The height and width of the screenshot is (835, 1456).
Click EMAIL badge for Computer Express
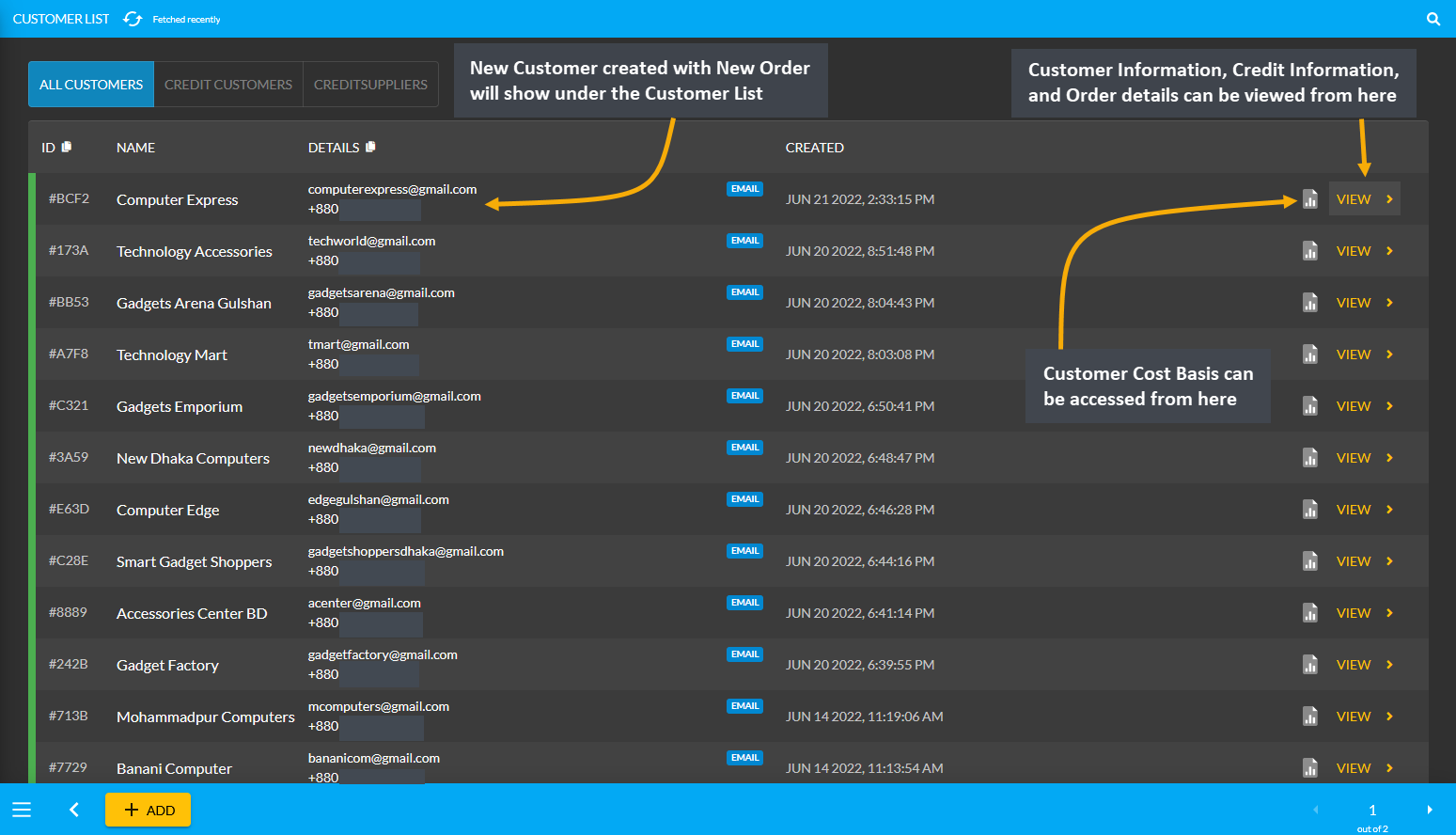[744, 189]
